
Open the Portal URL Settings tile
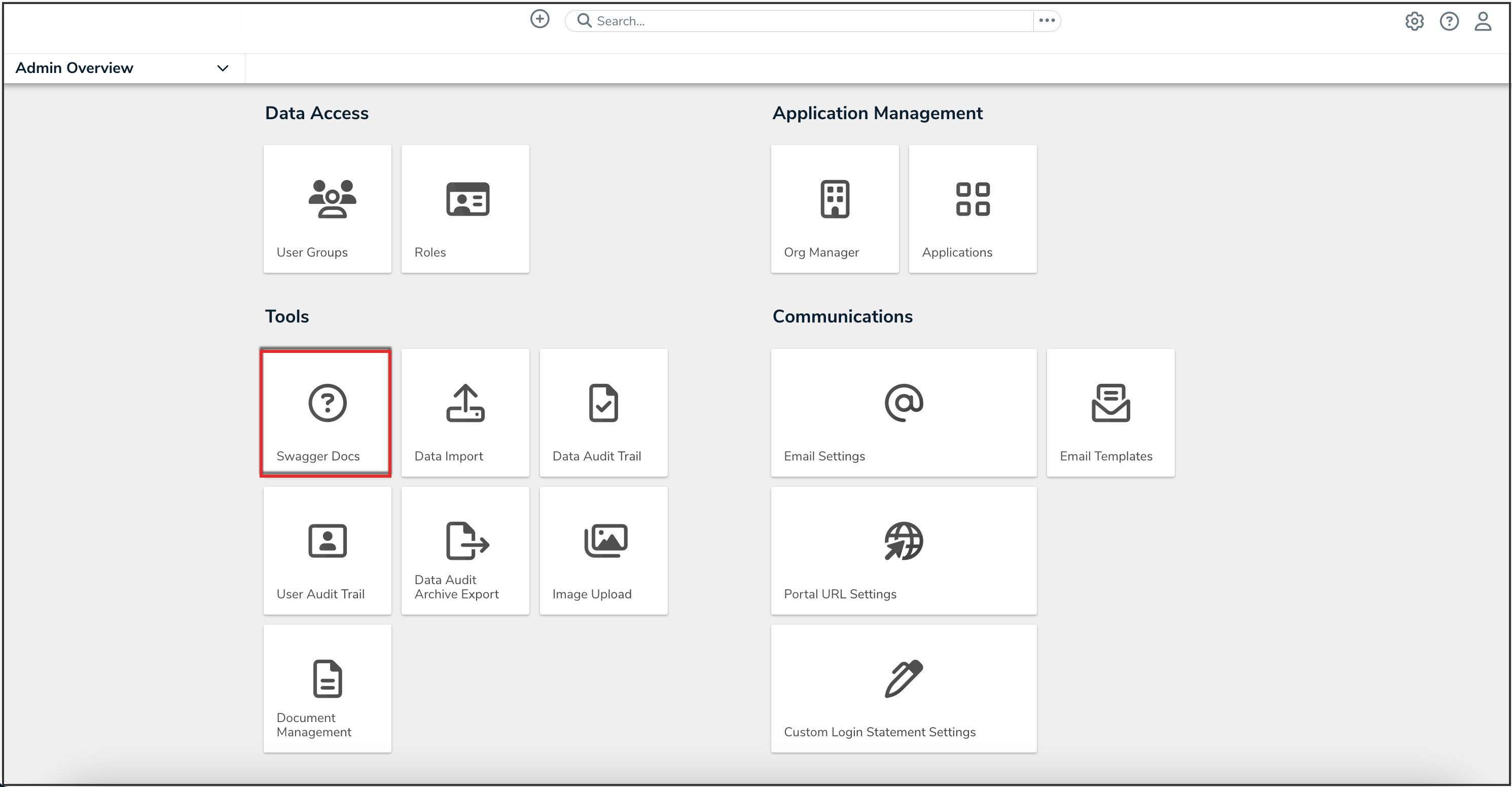(x=904, y=551)
